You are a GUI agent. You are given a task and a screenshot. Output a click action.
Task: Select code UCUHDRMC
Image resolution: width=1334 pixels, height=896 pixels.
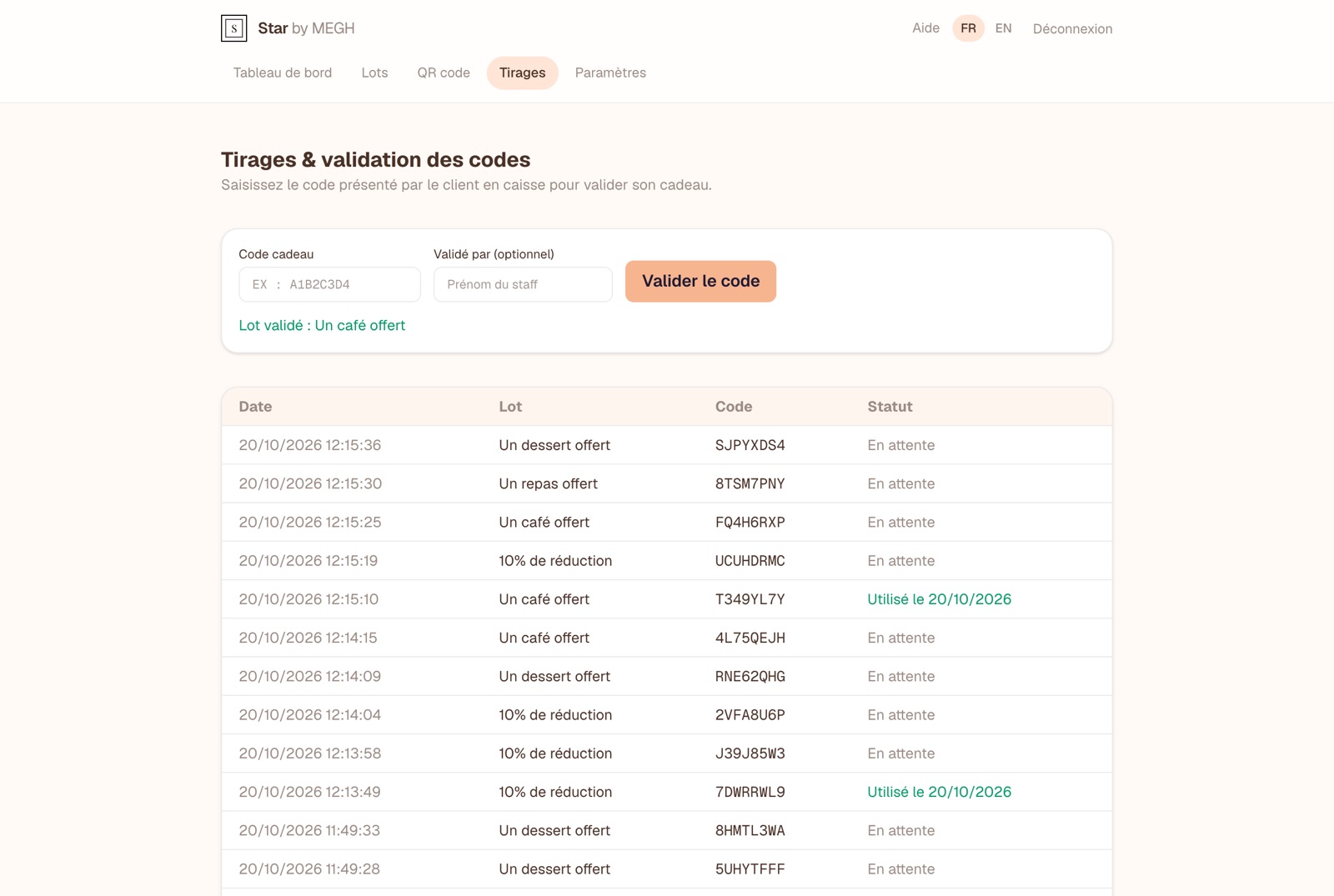pos(750,561)
